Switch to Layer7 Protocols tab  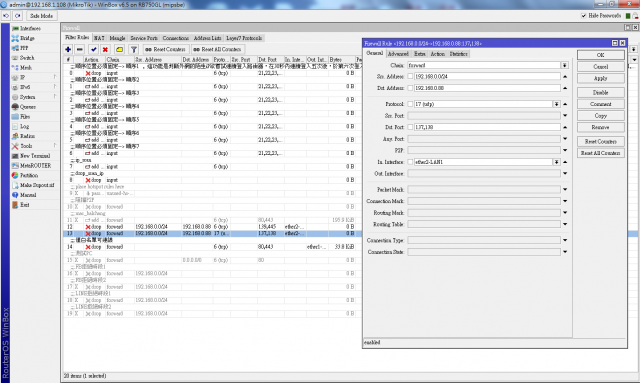tap(244, 38)
